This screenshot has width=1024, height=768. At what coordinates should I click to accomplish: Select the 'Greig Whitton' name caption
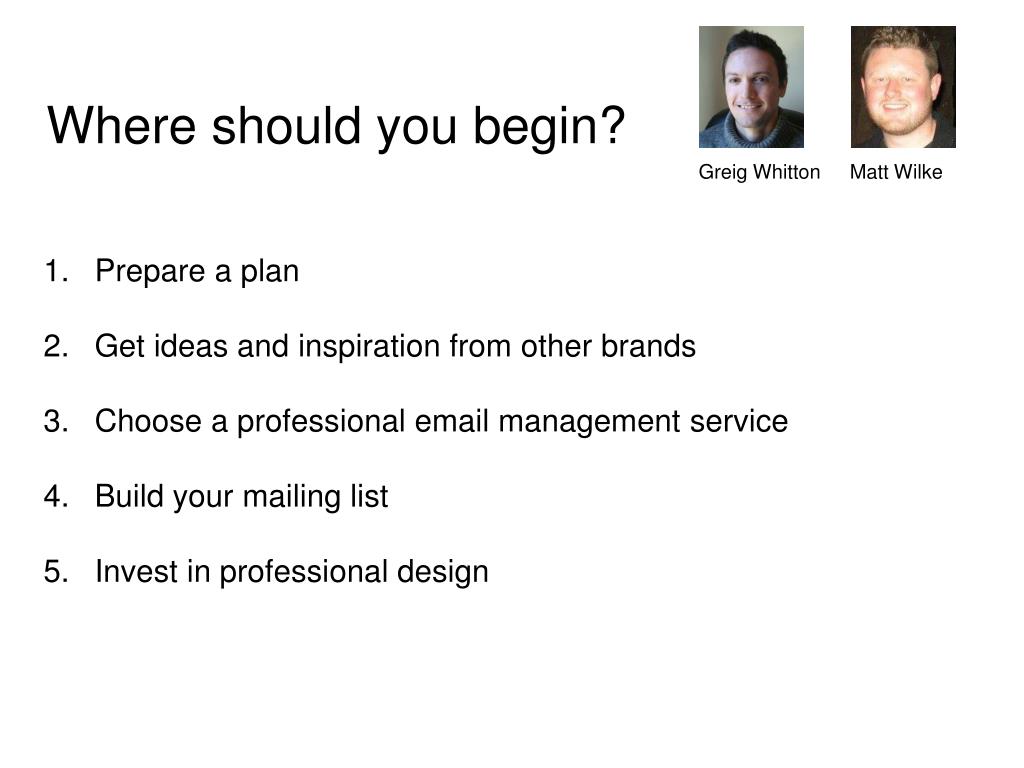759,172
